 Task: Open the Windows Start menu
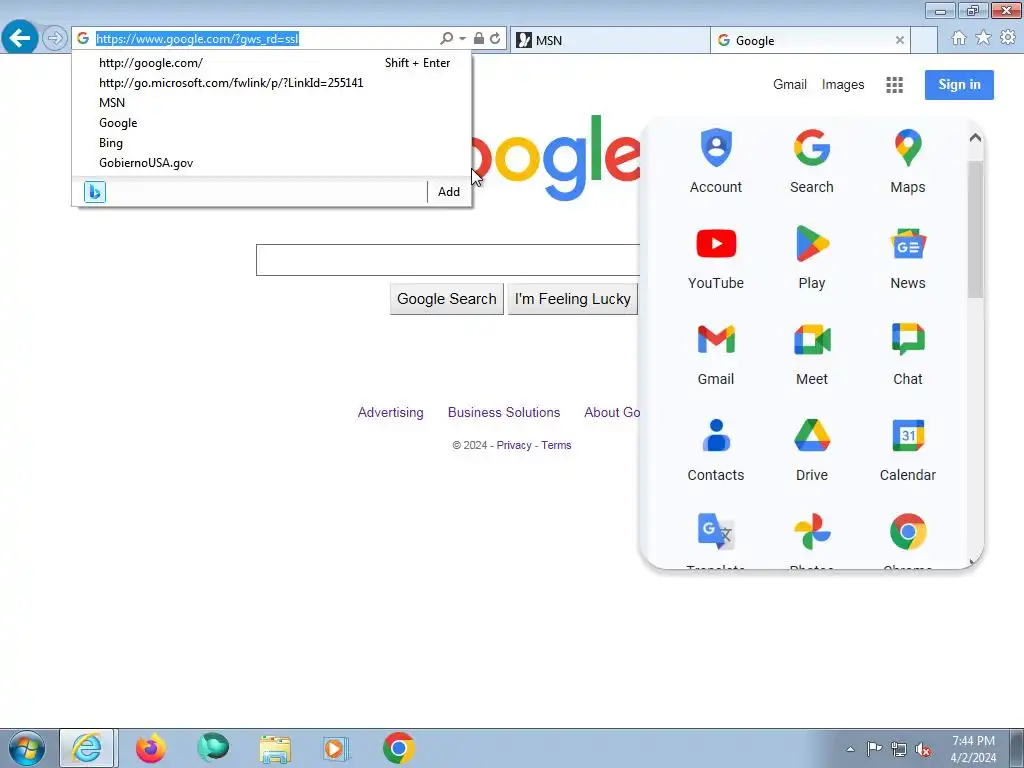point(26,748)
